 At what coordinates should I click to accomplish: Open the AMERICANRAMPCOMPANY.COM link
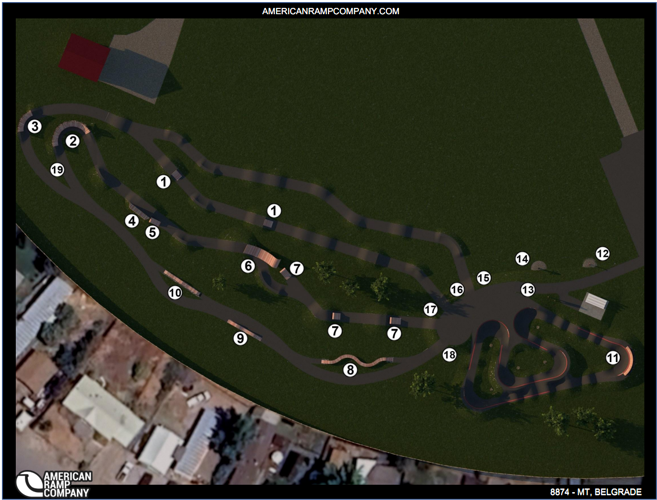tap(329, 11)
